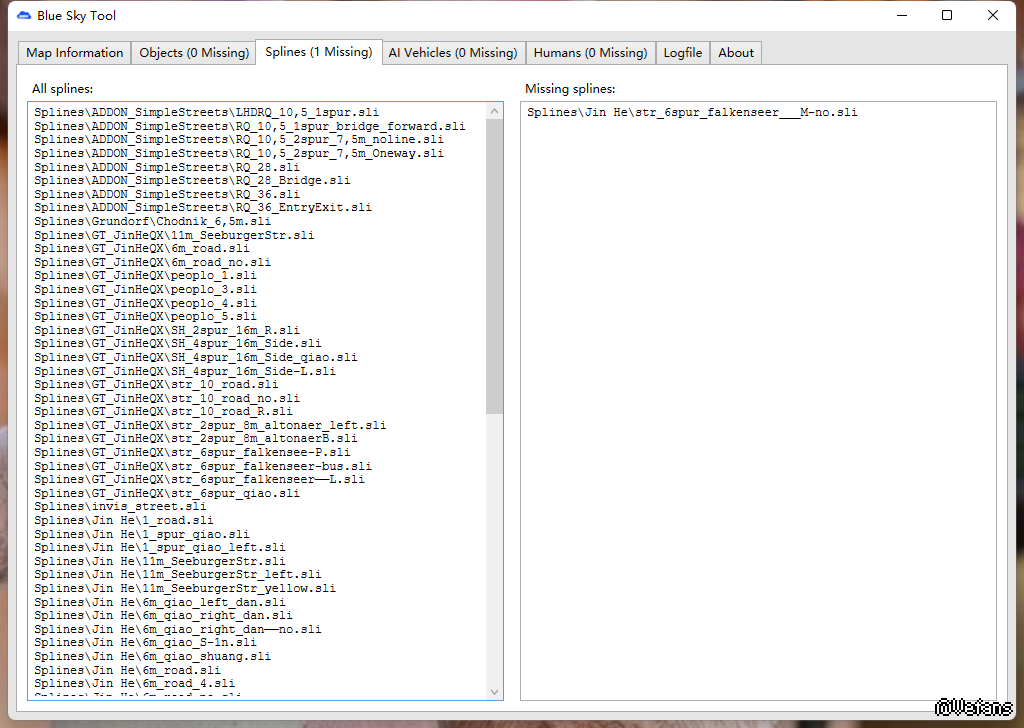Select Splines\invis_street.sli in the list
The width and height of the screenshot is (1024, 728).
pos(120,507)
